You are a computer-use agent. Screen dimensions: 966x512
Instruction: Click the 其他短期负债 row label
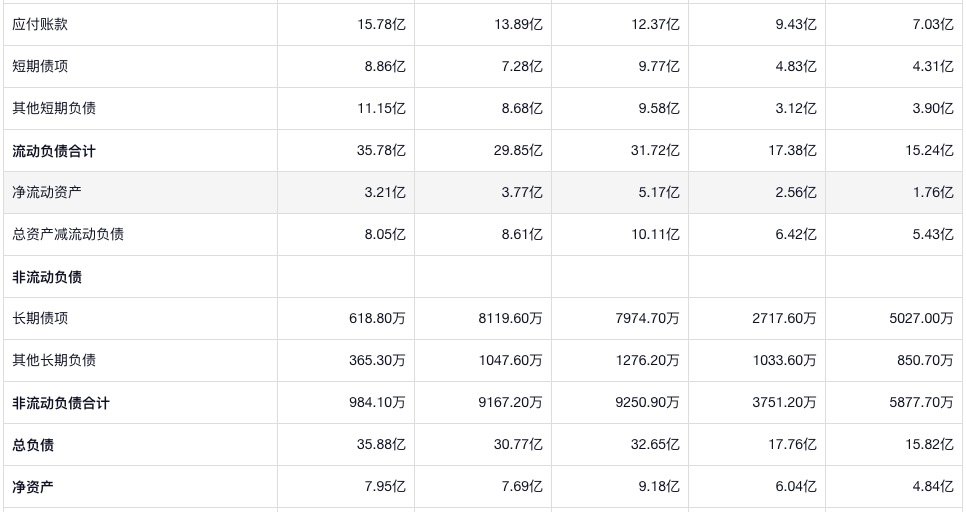(x=54, y=108)
